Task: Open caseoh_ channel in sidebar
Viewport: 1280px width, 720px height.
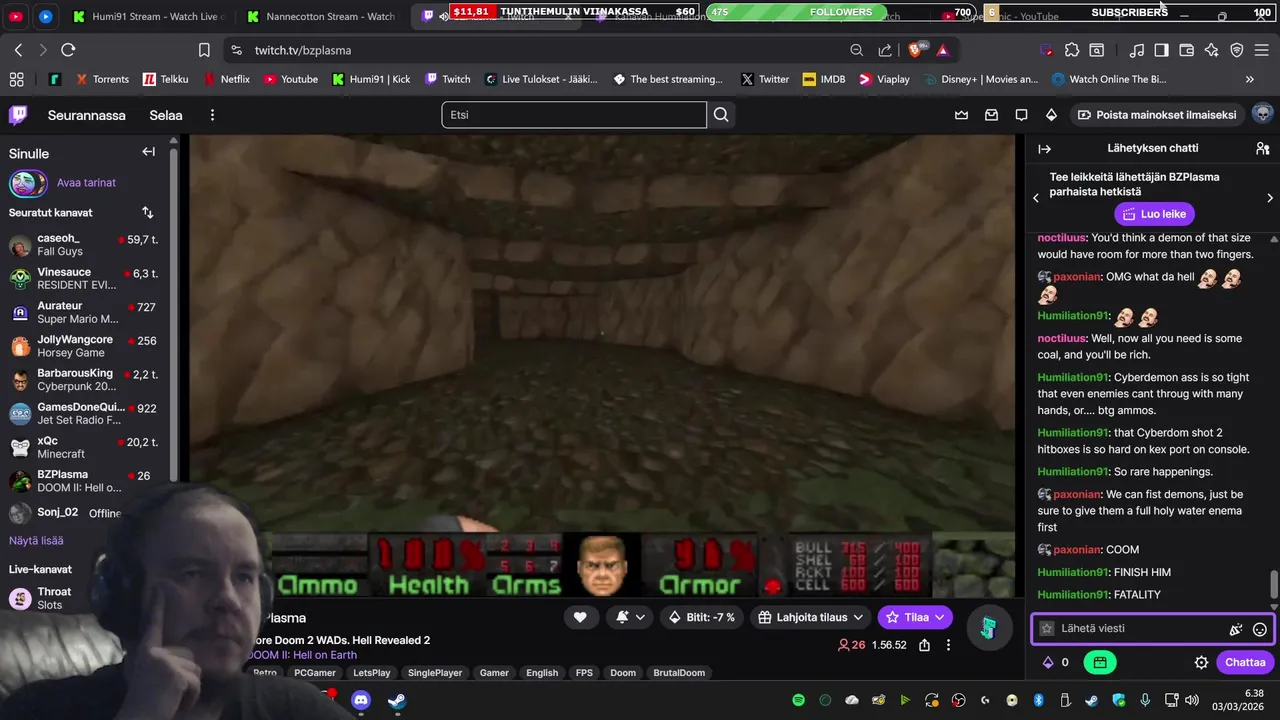Action: [84, 245]
